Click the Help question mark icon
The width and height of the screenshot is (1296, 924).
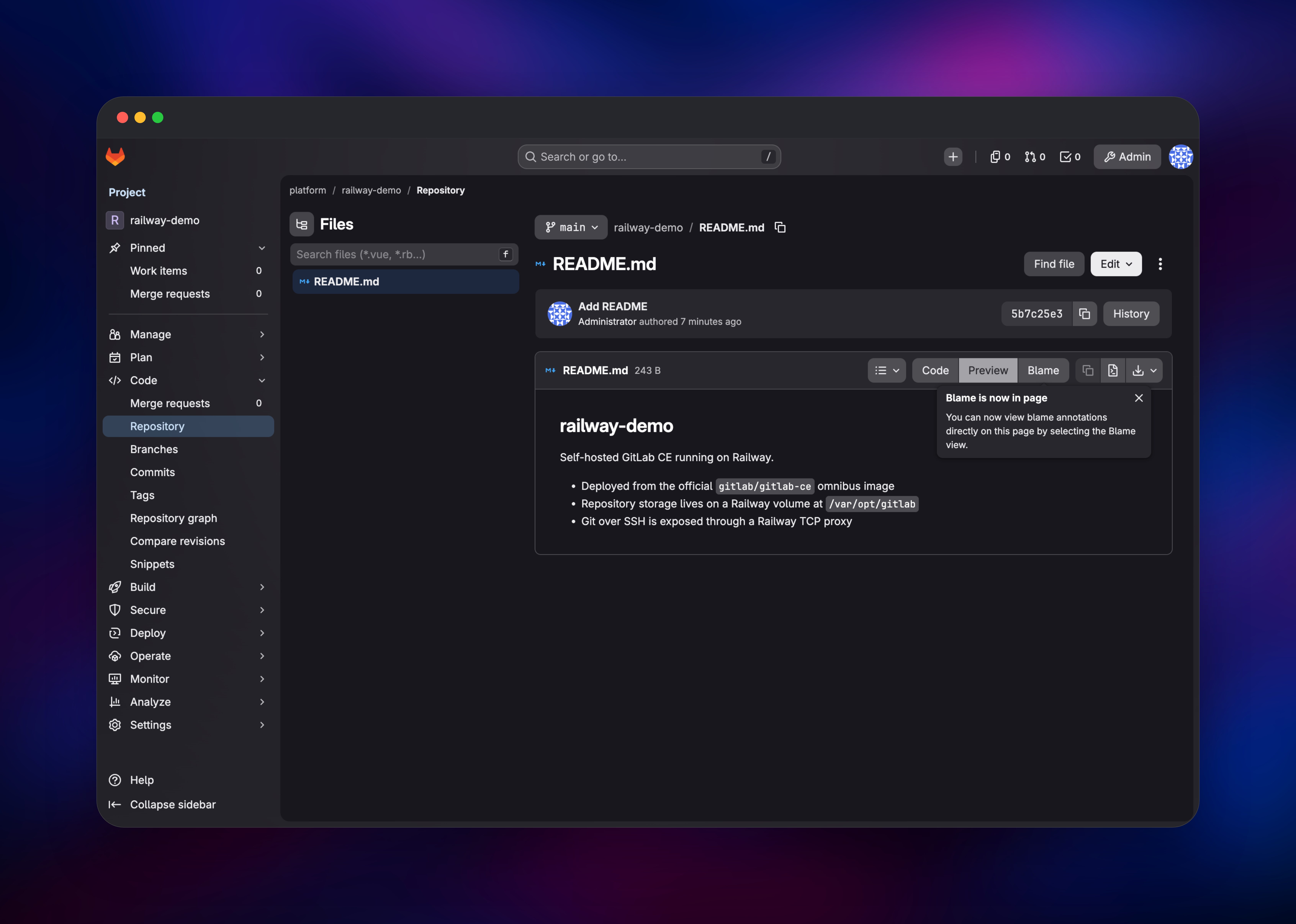pos(115,780)
